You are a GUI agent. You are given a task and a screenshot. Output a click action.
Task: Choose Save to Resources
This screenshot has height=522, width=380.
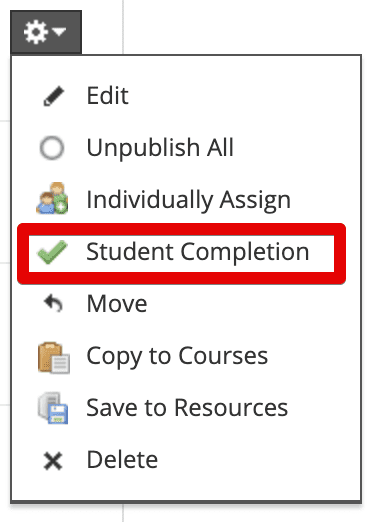pyautogui.click(x=186, y=408)
